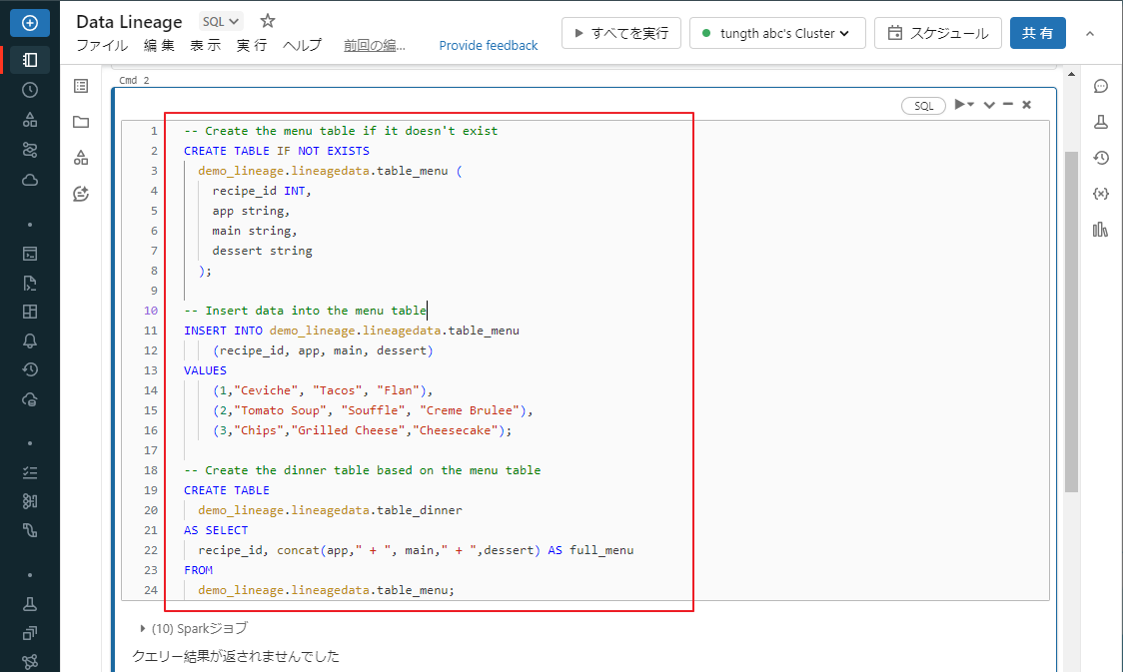Open the Assistant chat sparkle icon
This screenshot has height=672, width=1123.
pos(81,194)
